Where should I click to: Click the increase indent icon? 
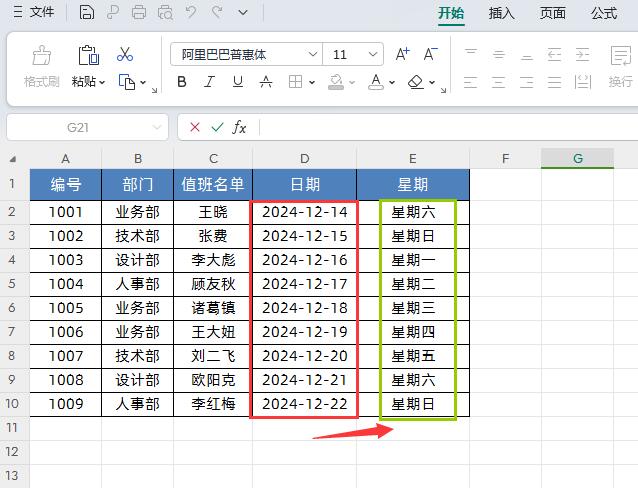582,54
